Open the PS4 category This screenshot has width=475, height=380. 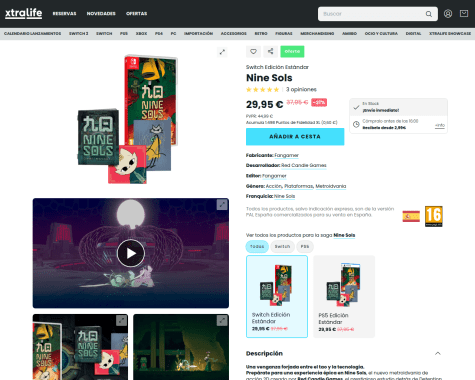pos(159,34)
